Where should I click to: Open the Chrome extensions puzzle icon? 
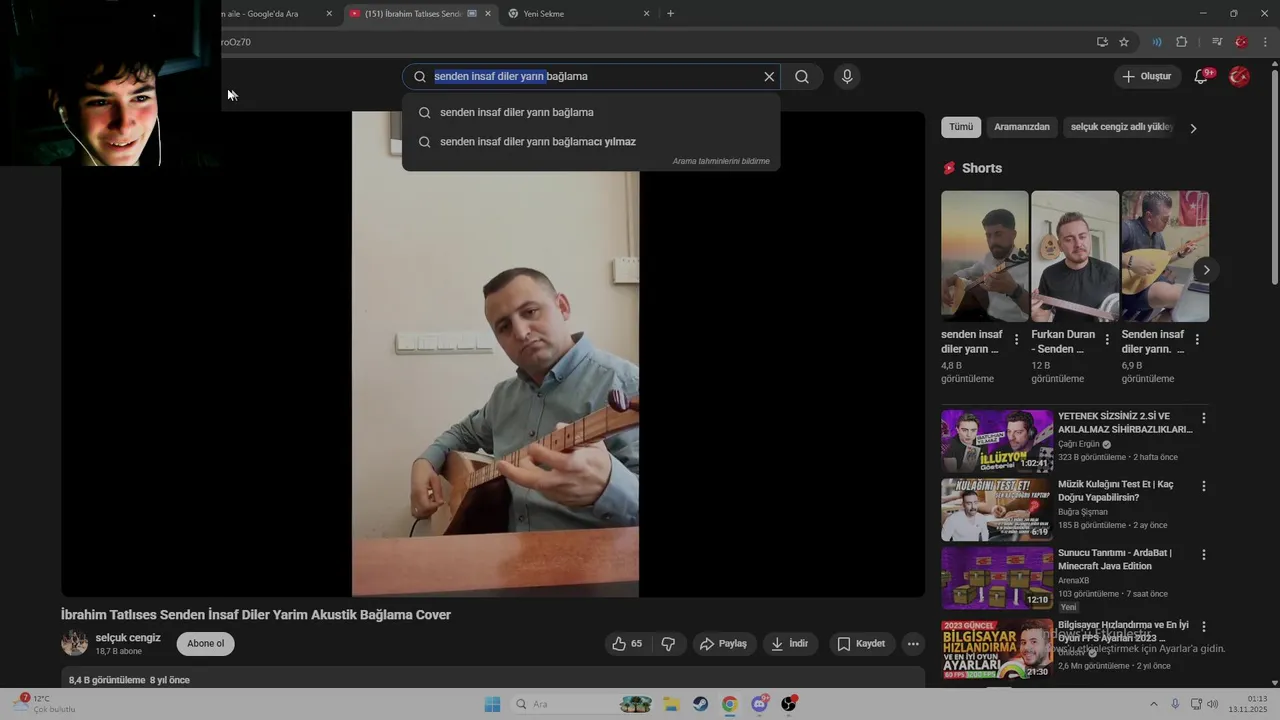pos(1181,42)
